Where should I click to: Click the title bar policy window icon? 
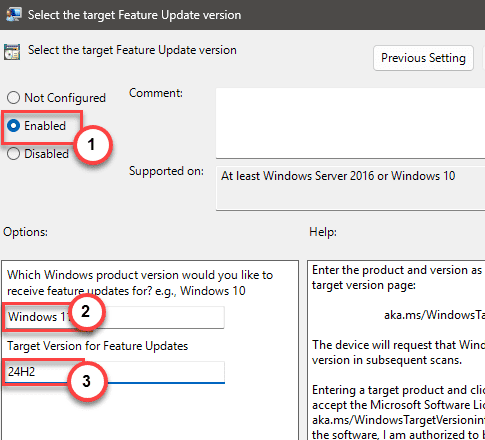point(14,15)
